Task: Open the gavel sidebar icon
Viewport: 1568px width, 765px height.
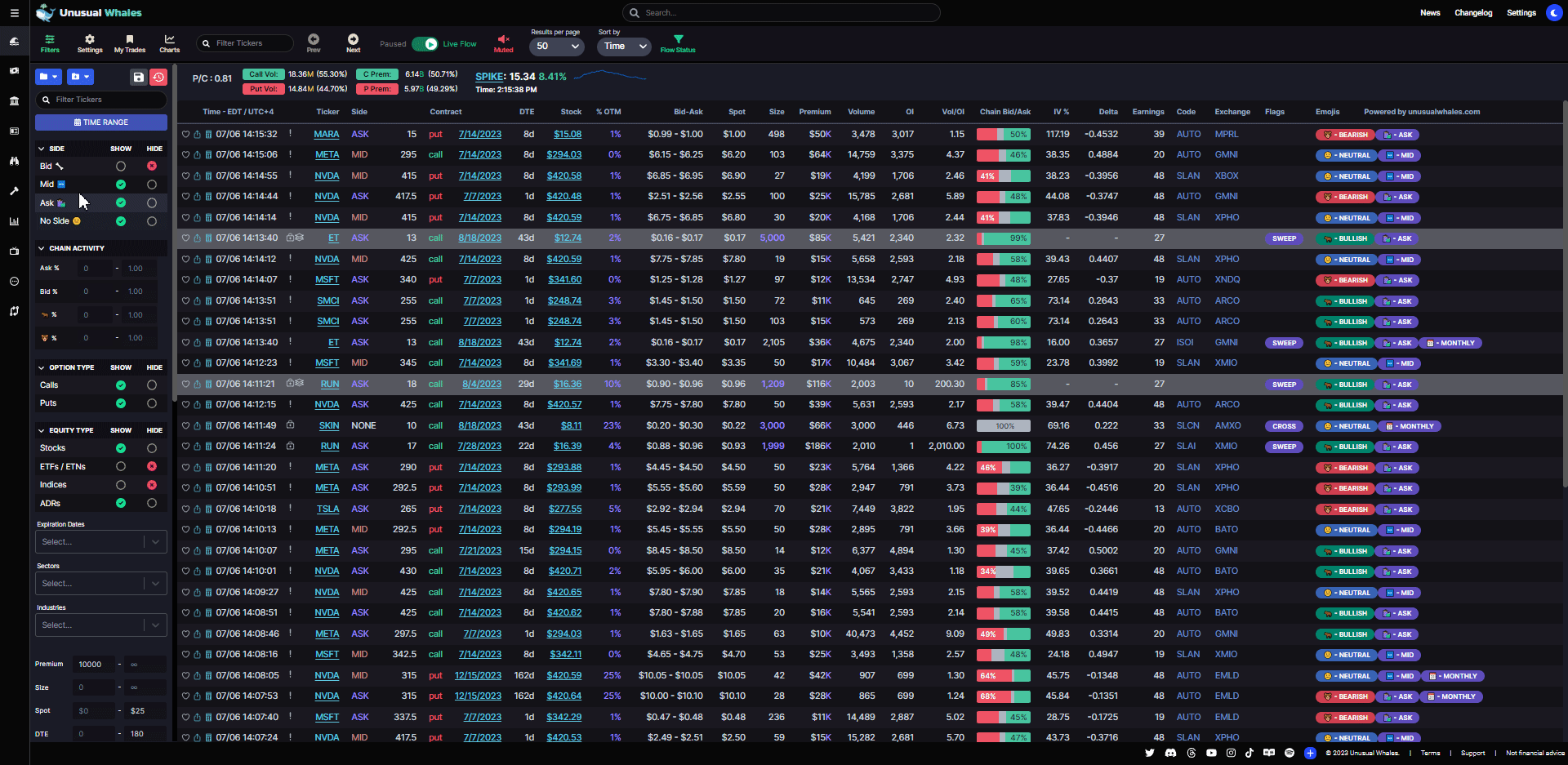Action: click(14, 191)
